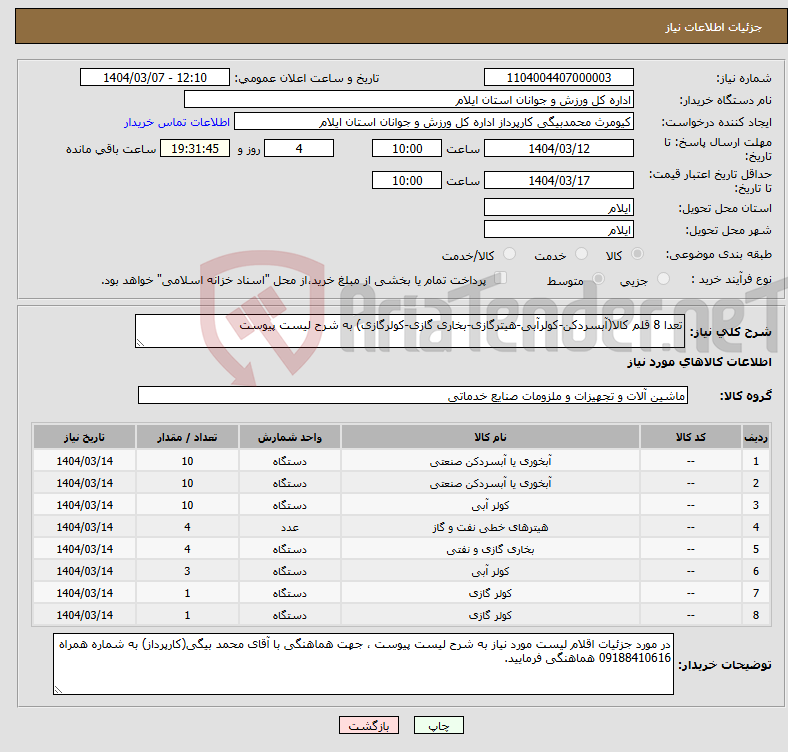The width and height of the screenshot is (788, 752).
Task: Click quantity 3 in row 6
Action: (x=187, y=572)
